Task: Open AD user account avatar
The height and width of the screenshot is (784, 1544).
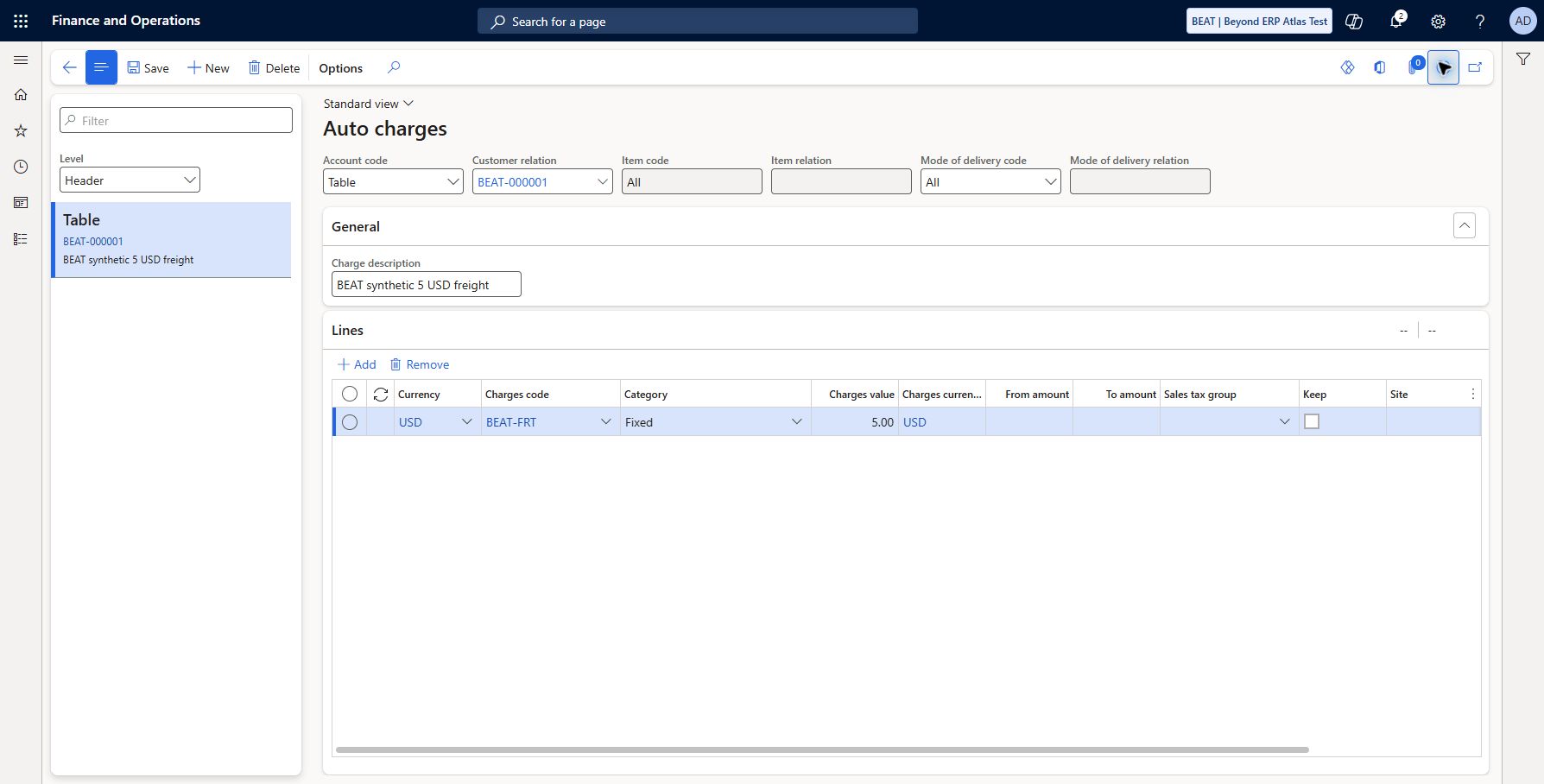Action: (x=1522, y=21)
